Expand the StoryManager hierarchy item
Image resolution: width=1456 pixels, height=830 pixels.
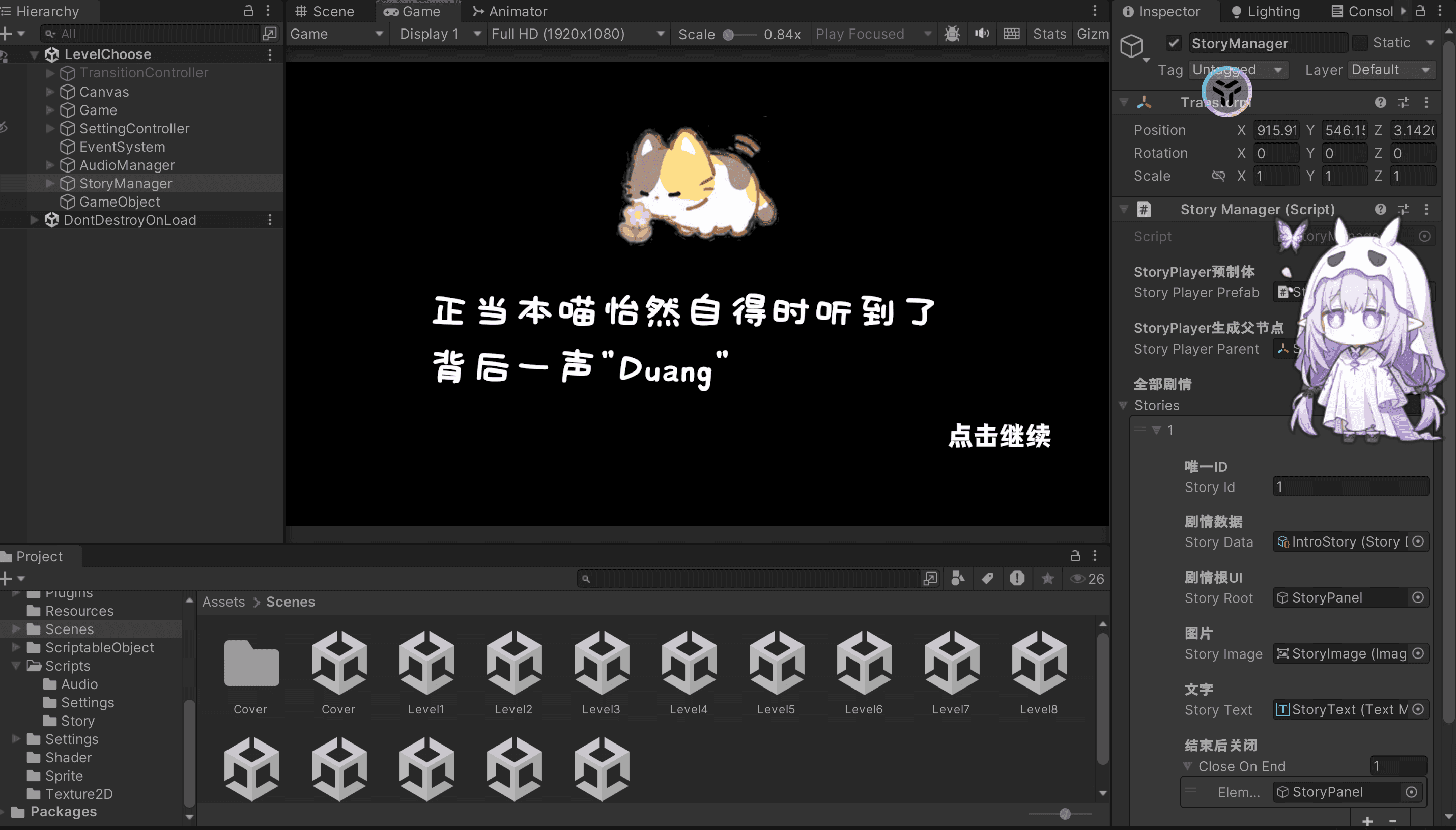point(50,183)
